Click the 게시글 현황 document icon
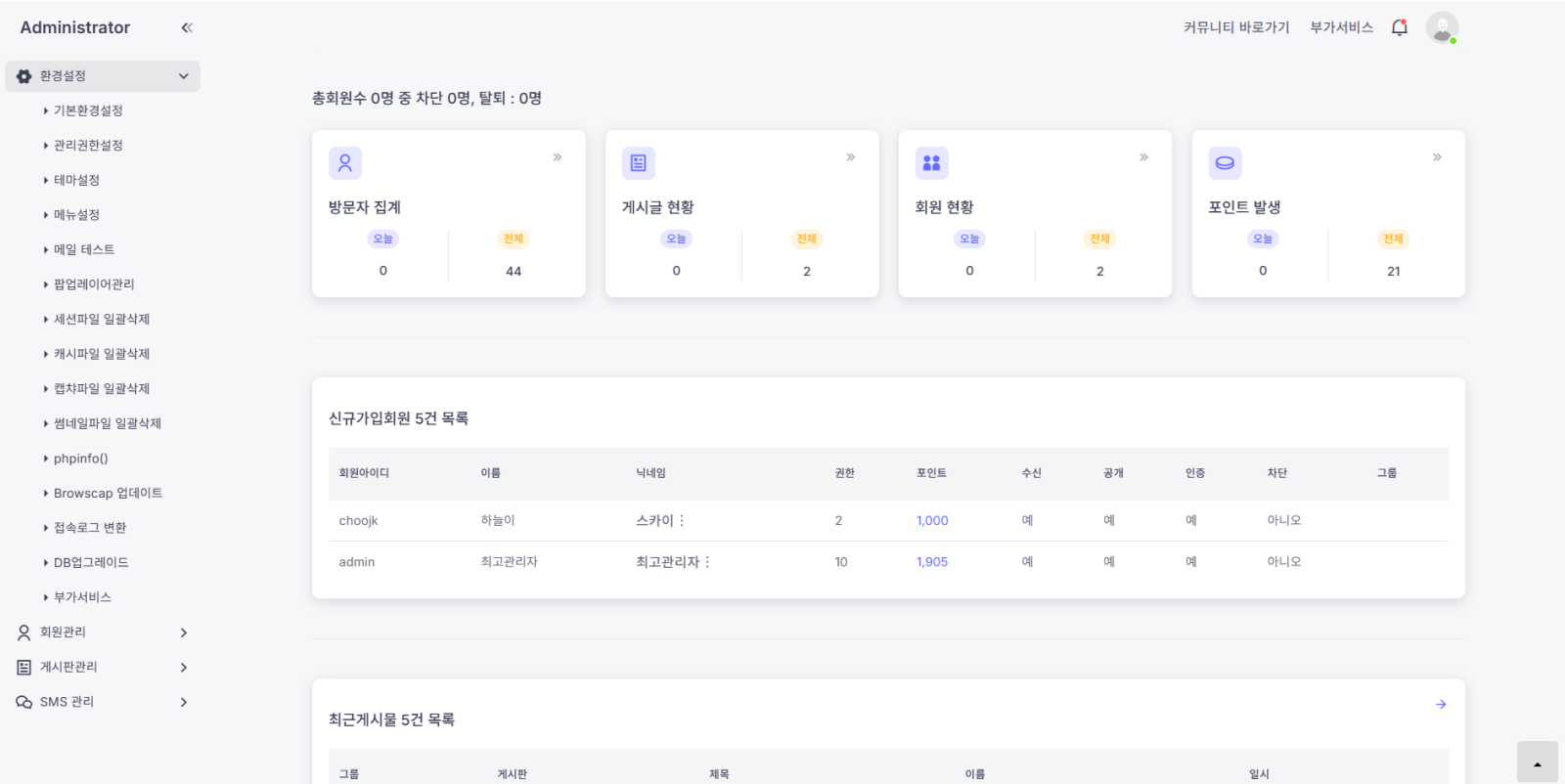Viewport: 1565px width, 784px height. [639, 163]
